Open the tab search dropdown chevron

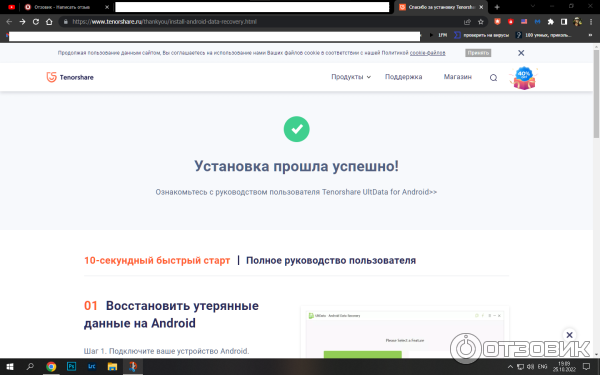532,6
